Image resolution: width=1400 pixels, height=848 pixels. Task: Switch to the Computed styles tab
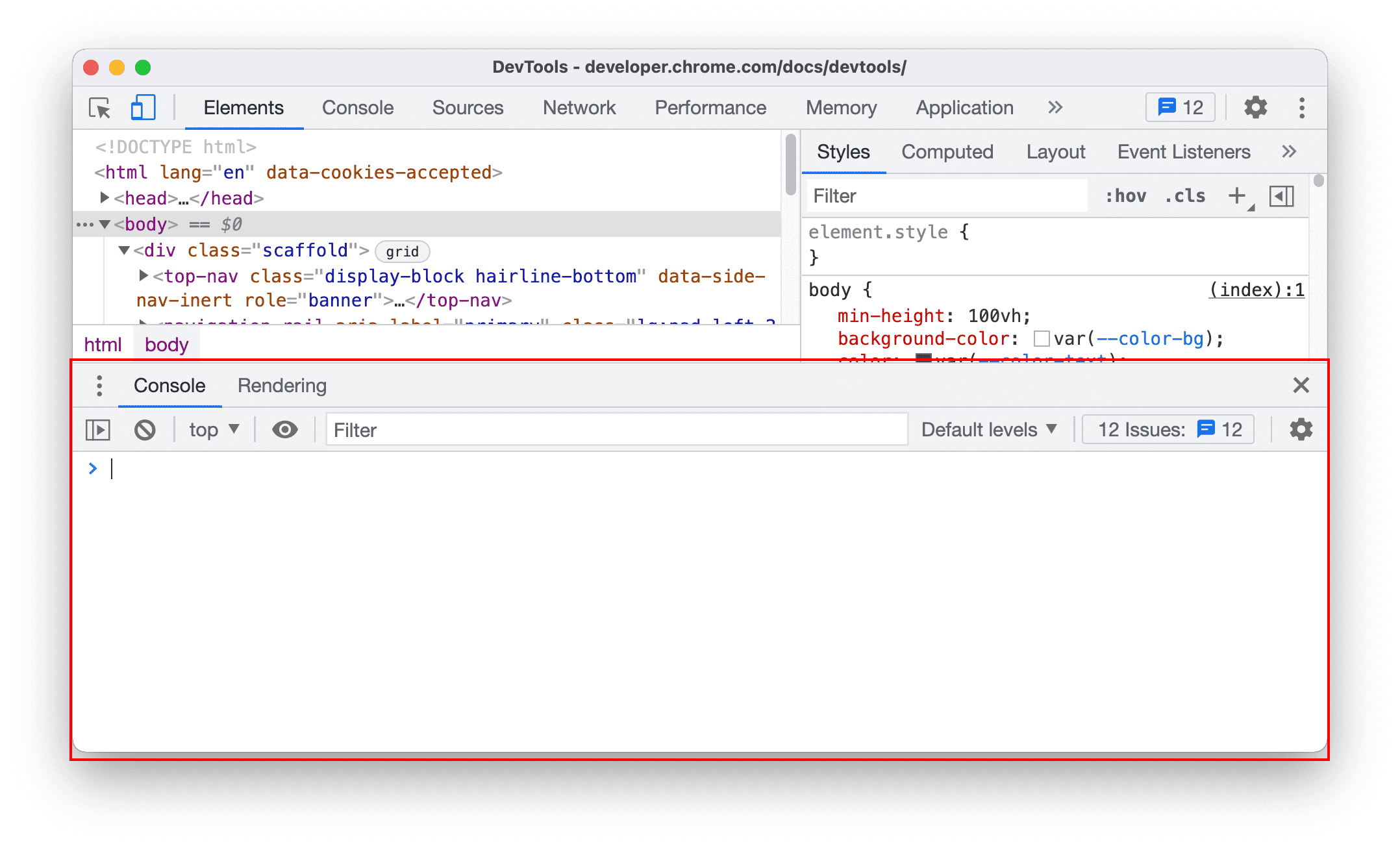coord(947,152)
